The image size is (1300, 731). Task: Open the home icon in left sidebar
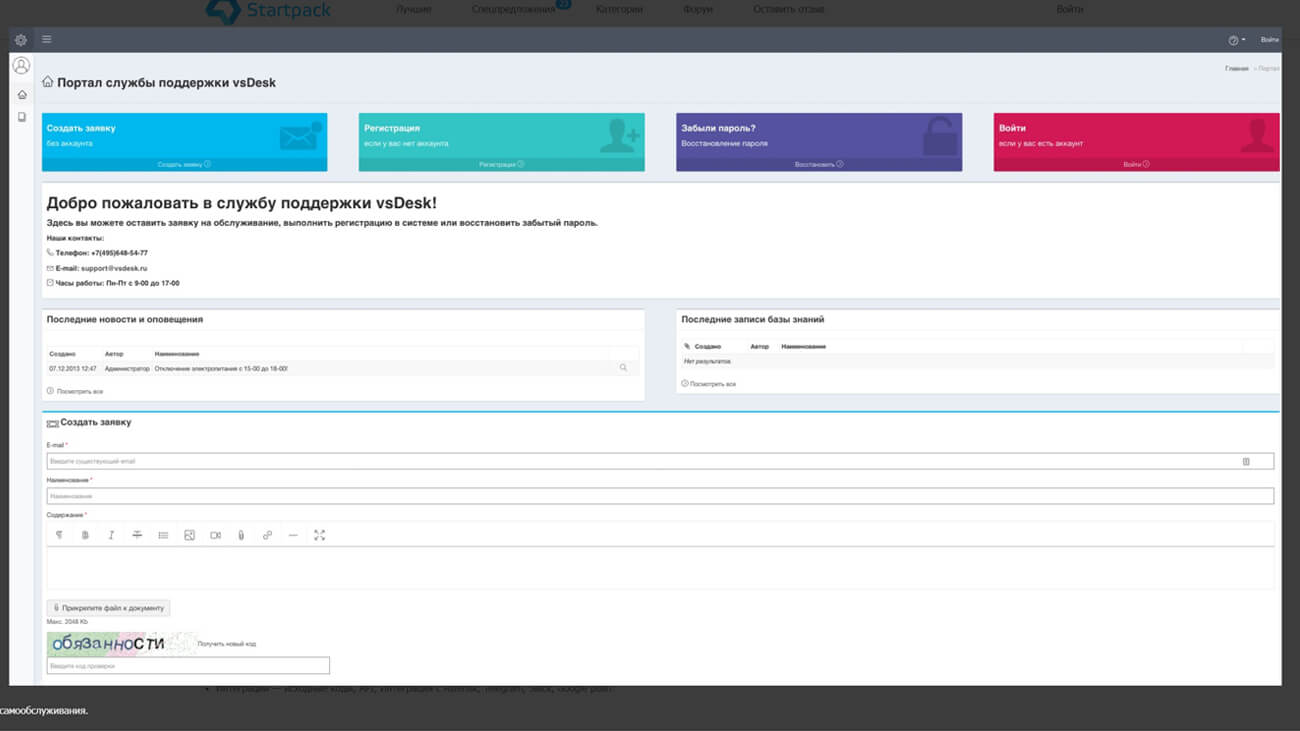[x=22, y=95]
